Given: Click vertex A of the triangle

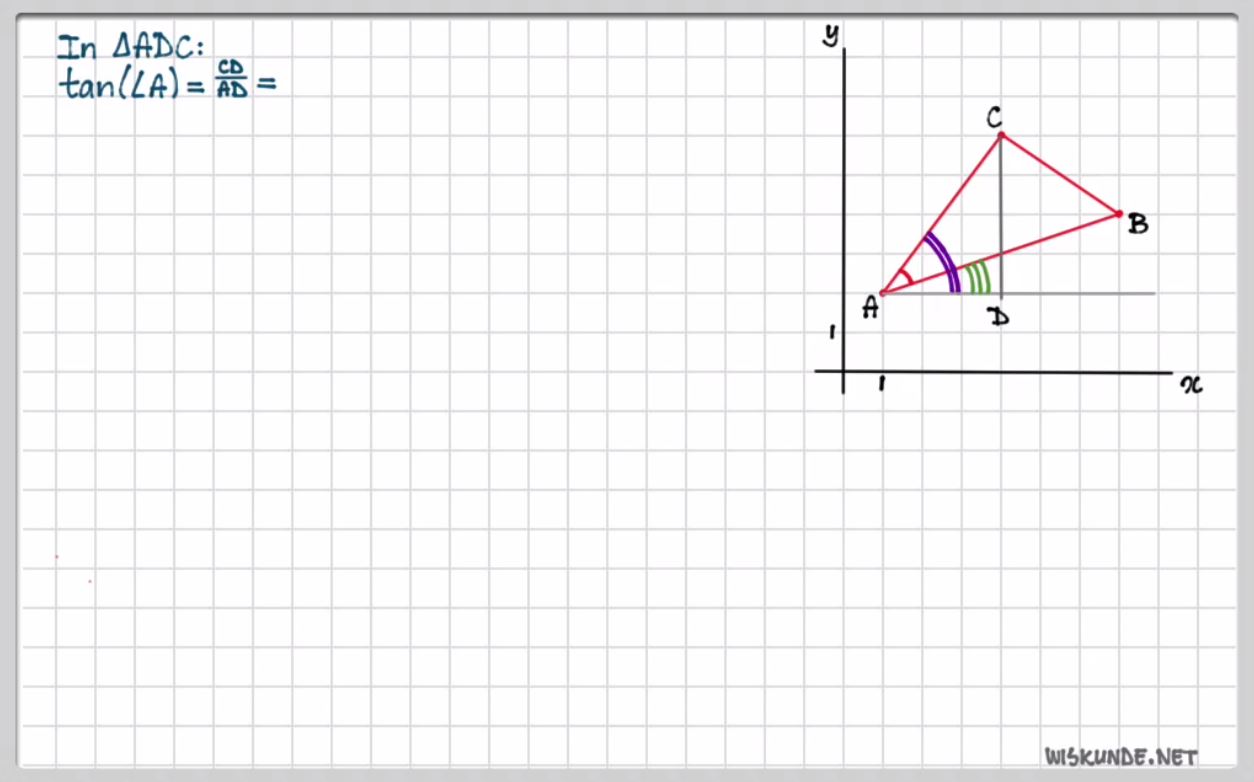Looking at the screenshot, I should tap(881, 293).
